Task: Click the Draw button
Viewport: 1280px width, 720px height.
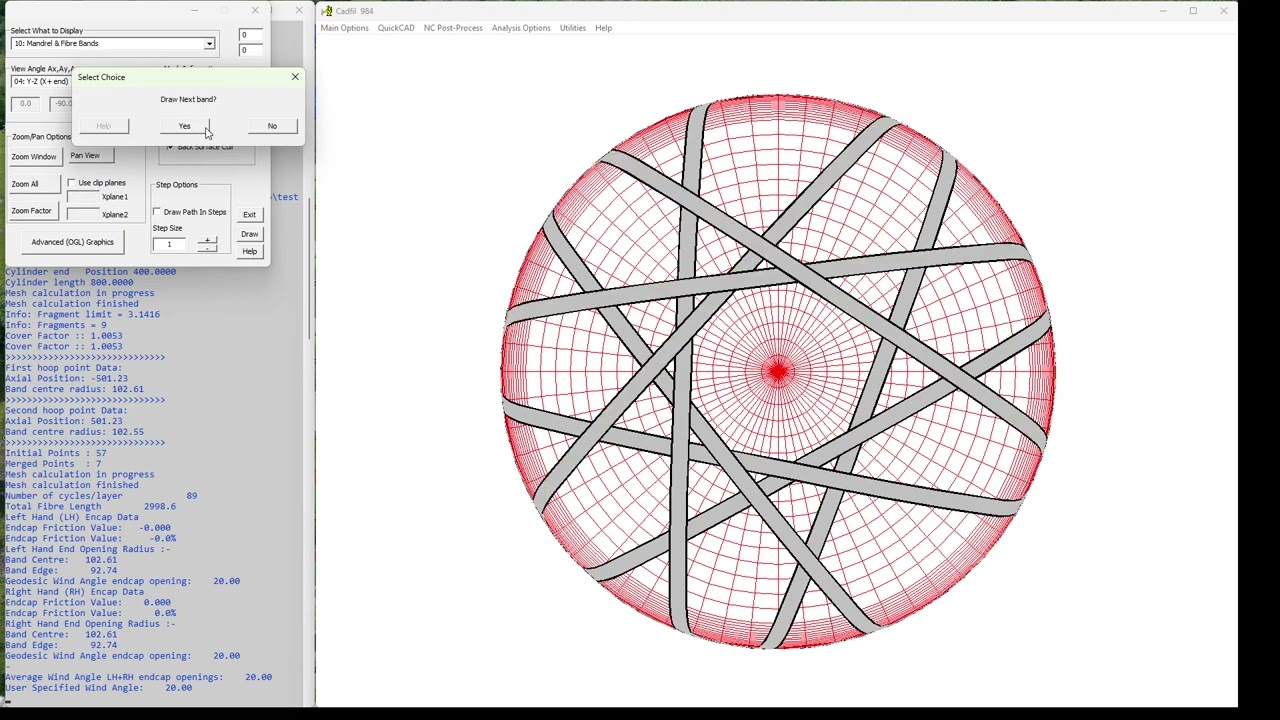Action: pos(249,234)
